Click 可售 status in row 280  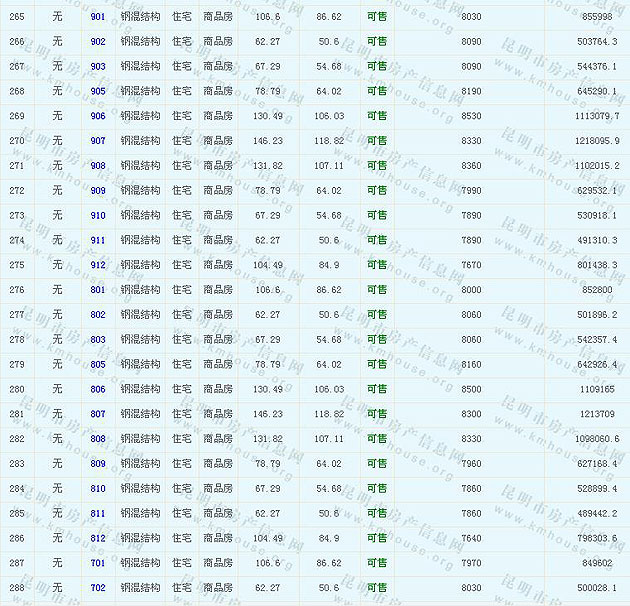(377, 389)
